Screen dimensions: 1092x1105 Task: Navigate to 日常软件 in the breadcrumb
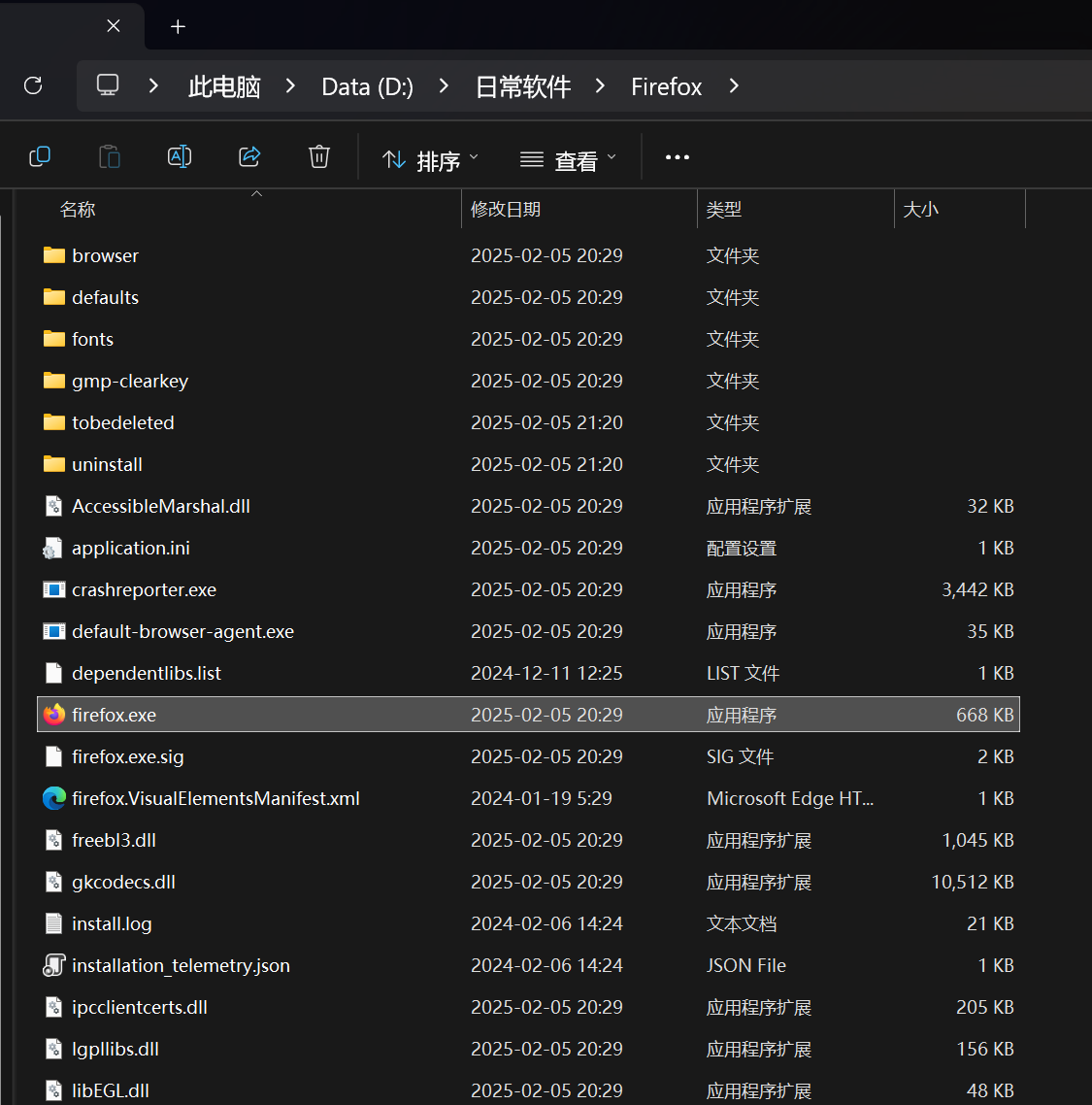pos(523,86)
